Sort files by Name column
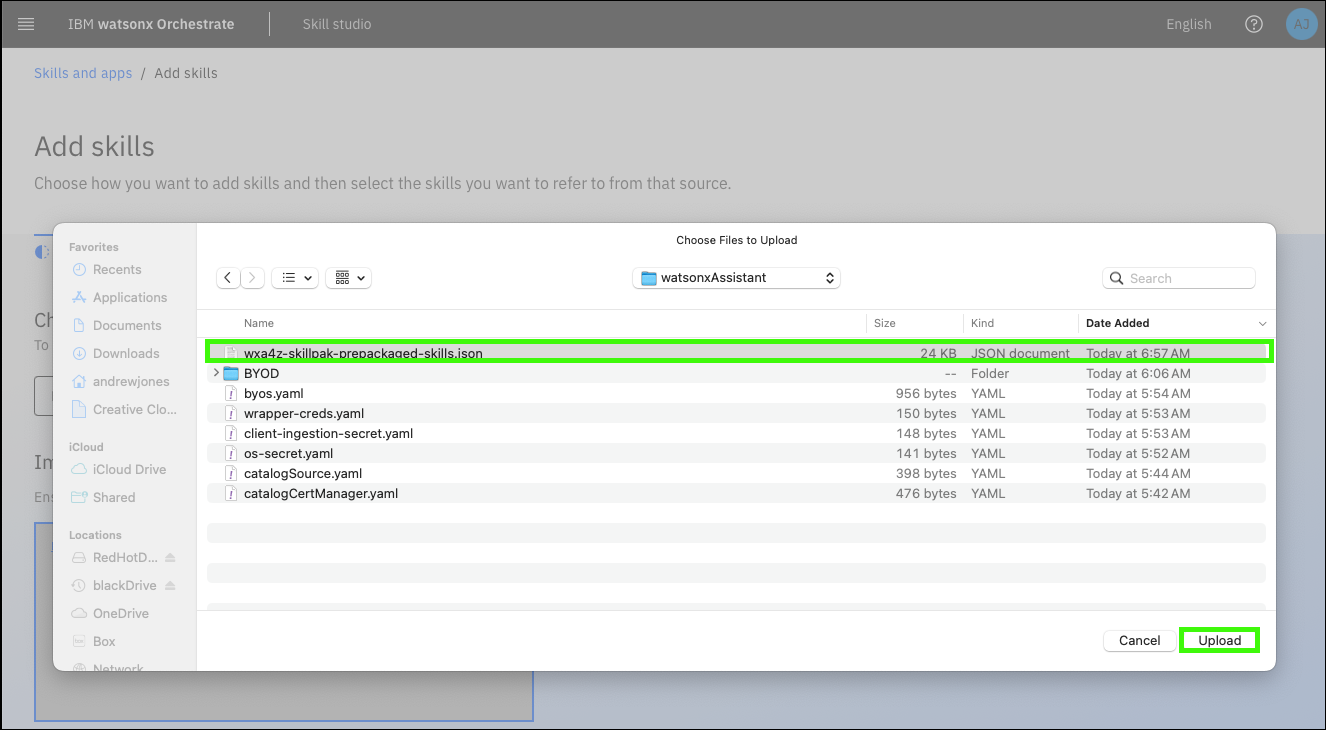The width and height of the screenshot is (1326, 730). (x=259, y=323)
